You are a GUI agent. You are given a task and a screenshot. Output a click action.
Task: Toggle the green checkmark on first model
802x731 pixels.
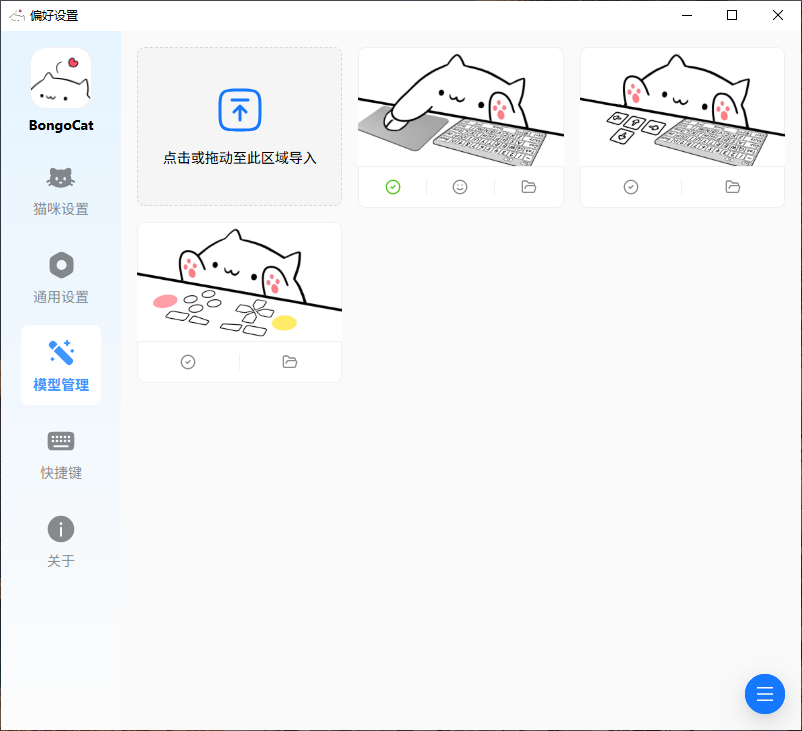(x=393, y=187)
